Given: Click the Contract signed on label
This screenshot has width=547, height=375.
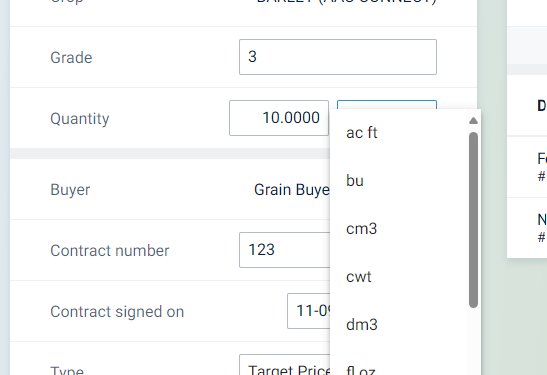Looking at the screenshot, I should [x=117, y=312].
